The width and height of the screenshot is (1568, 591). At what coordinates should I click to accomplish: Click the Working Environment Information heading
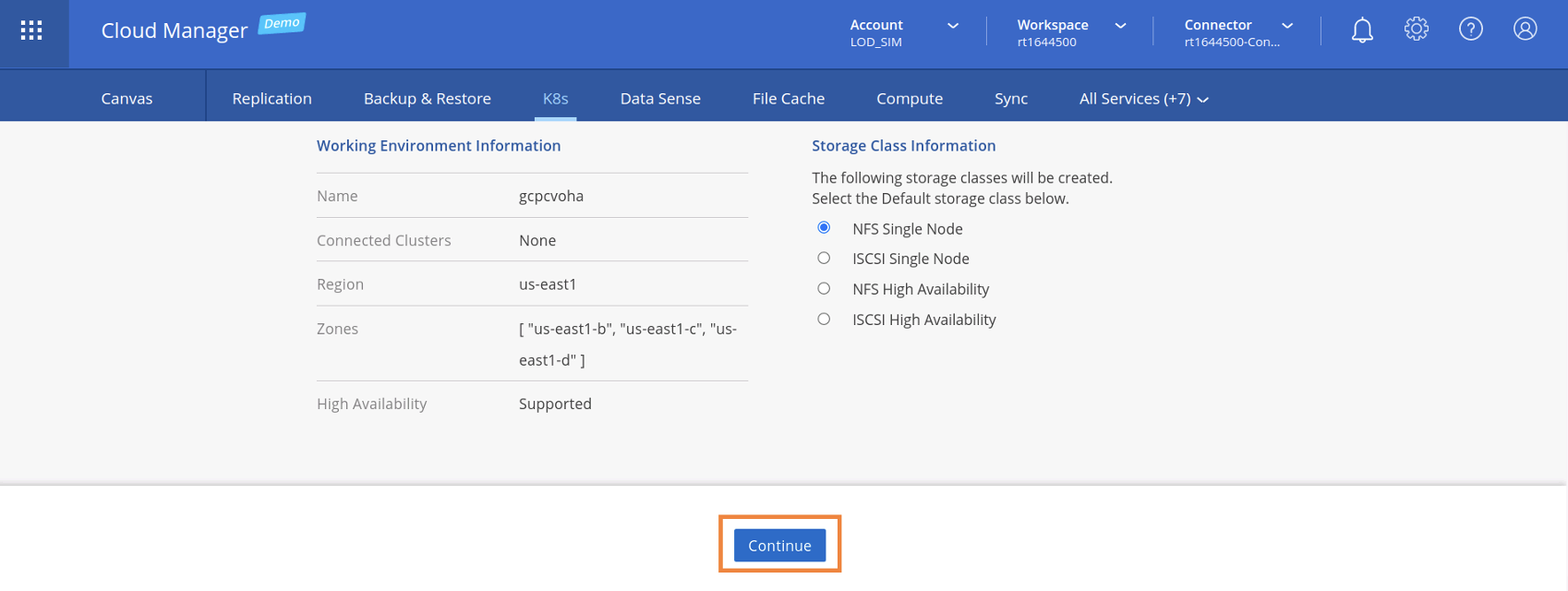pyautogui.click(x=439, y=146)
